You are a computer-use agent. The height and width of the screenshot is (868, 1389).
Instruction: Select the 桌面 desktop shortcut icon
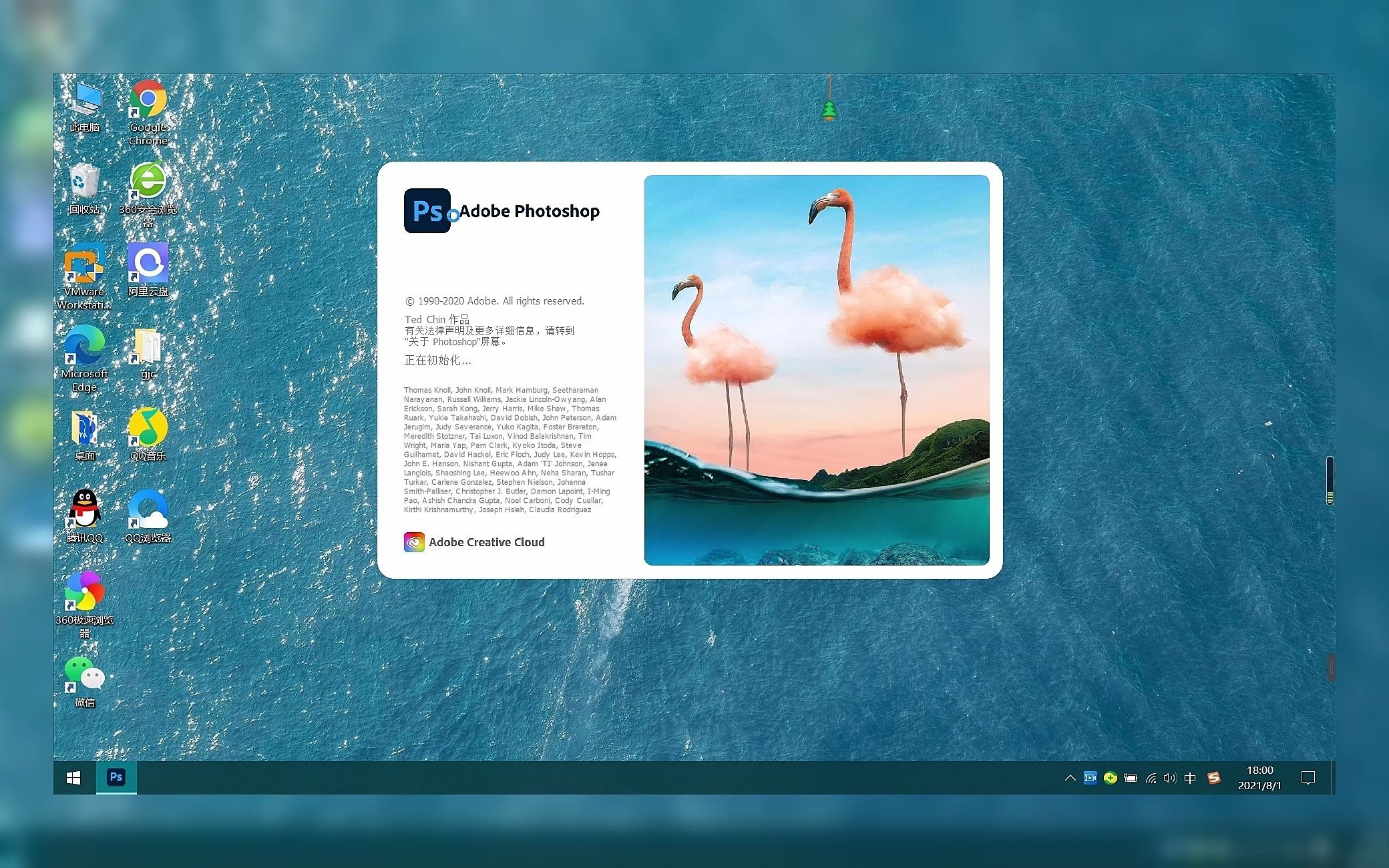tap(85, 435)
